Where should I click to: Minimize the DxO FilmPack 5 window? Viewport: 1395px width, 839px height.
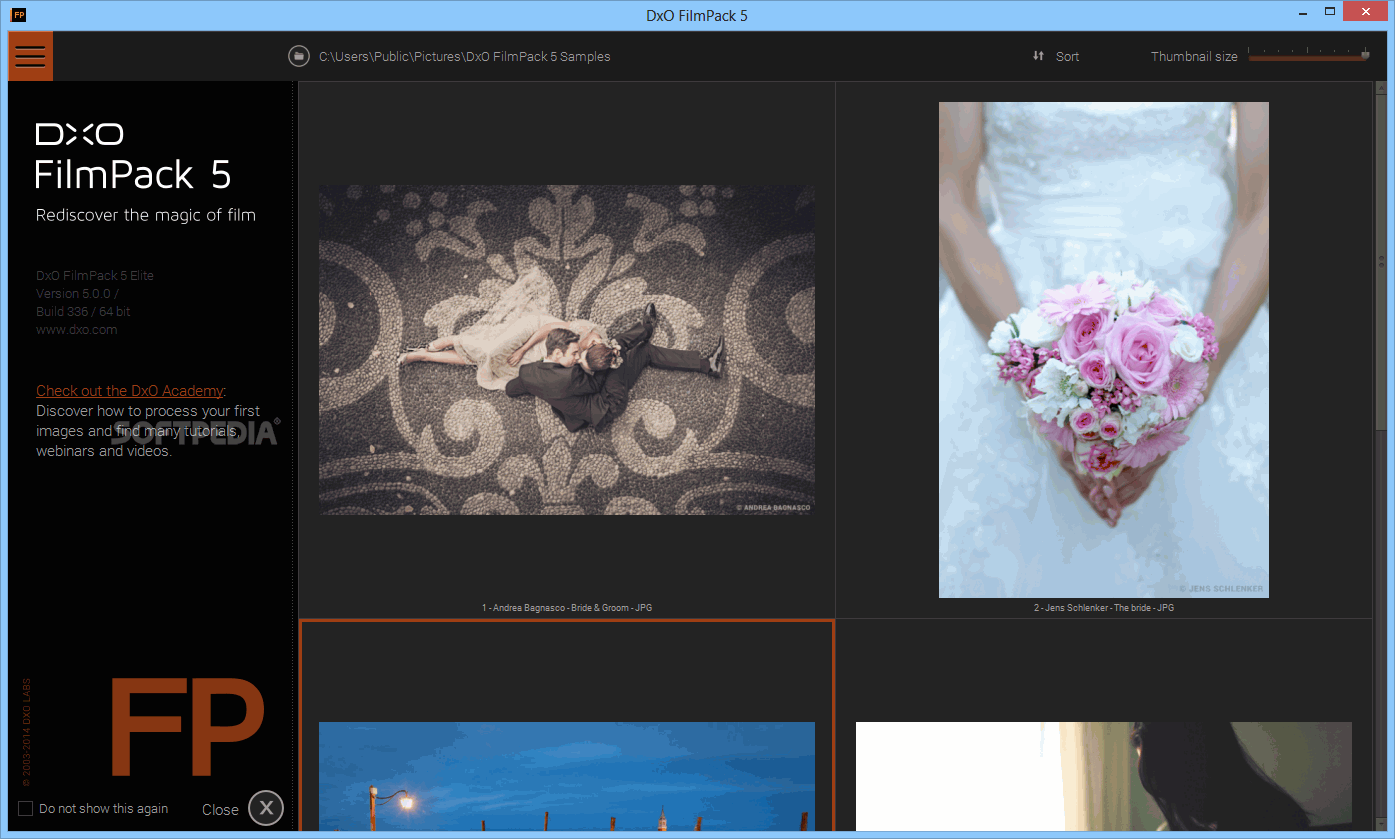click(1301, 12)
